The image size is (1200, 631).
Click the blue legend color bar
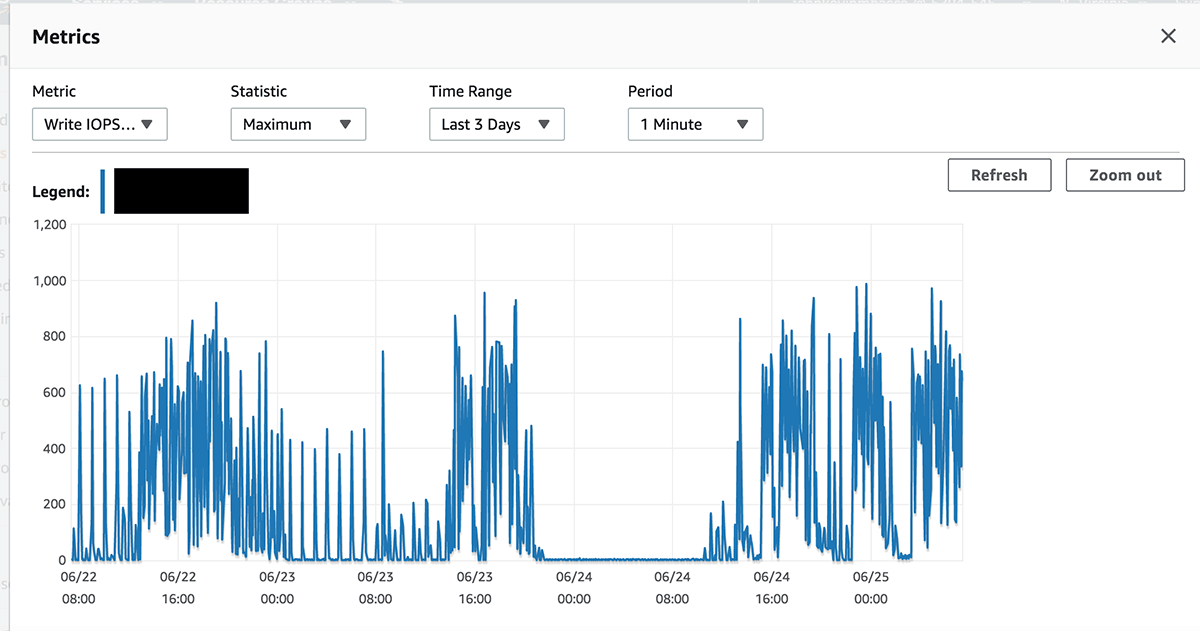[x=103, y=191]
